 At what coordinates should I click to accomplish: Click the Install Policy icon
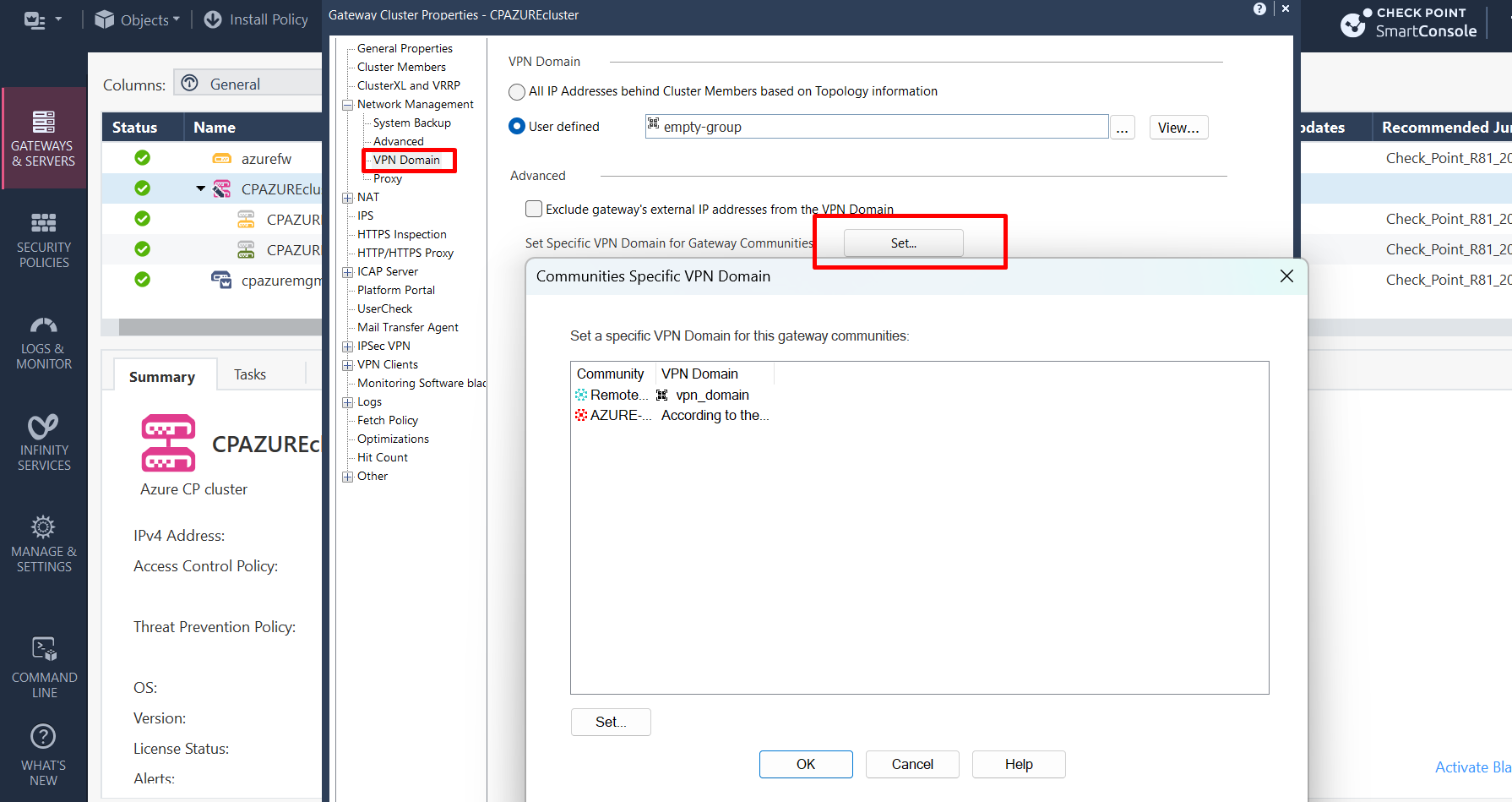213,19
